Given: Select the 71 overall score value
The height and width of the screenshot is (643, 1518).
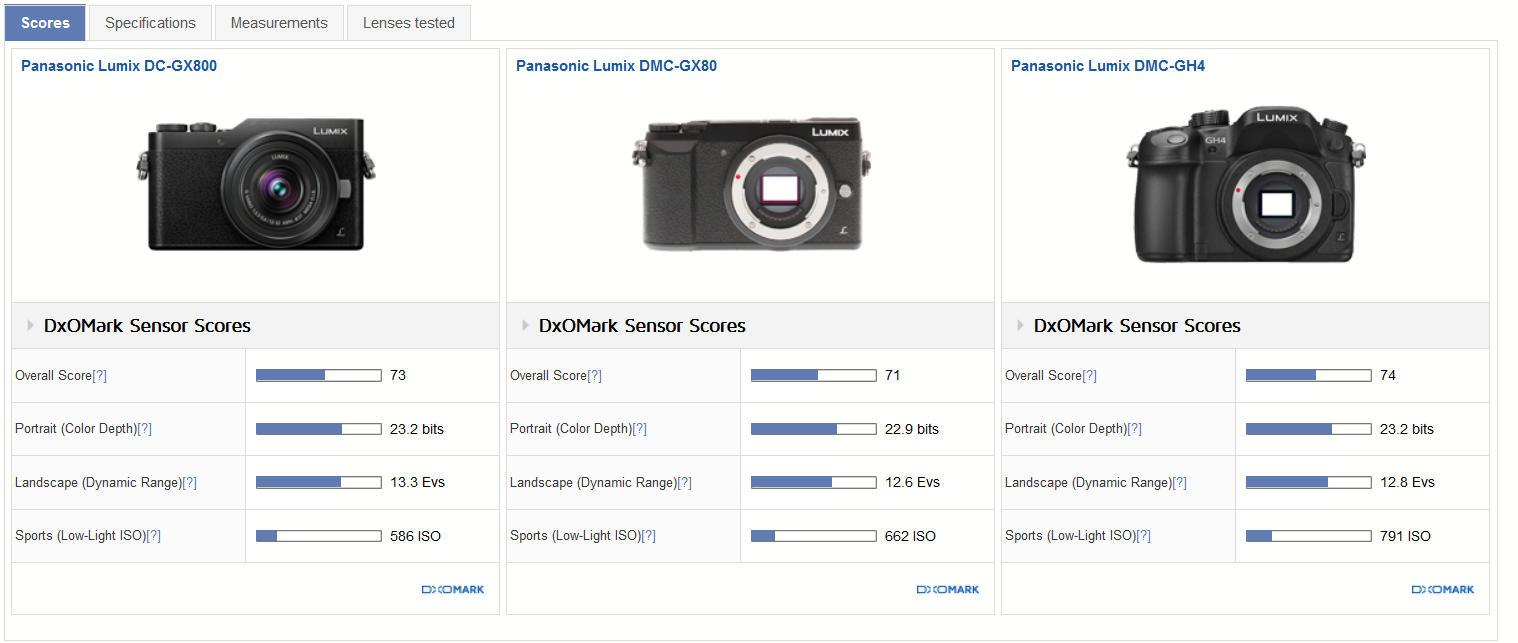Looking at the screenshot, I should click(x=893, y=375).
